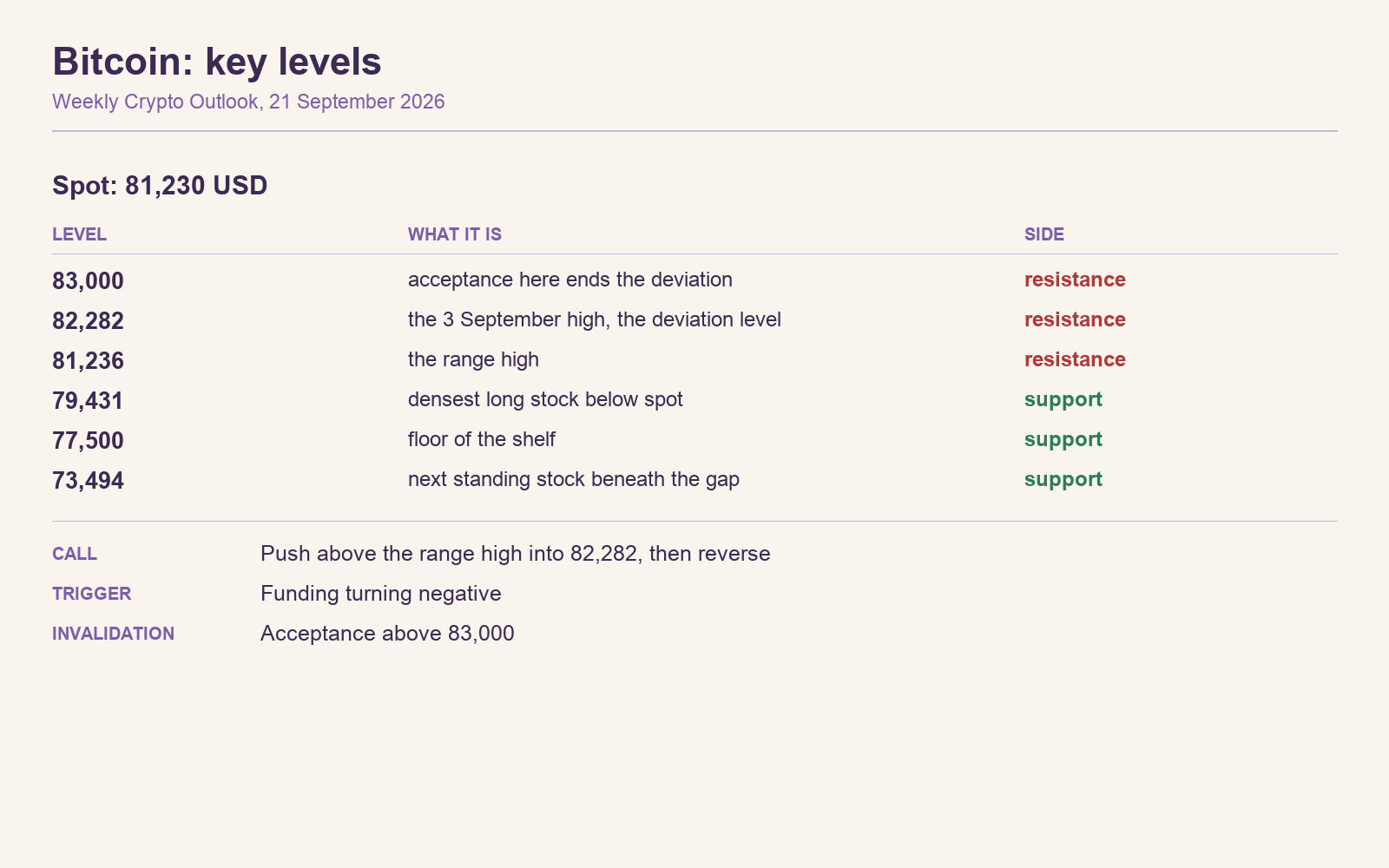This screenshot has width=1389, height=868.
Task: Click the CALL label
Action: (75, 554)
